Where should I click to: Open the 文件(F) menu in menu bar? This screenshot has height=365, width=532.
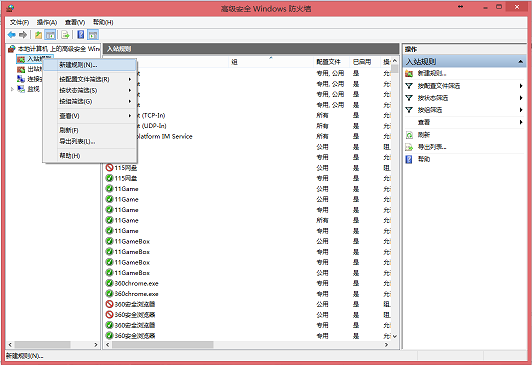tap(19, 22)
